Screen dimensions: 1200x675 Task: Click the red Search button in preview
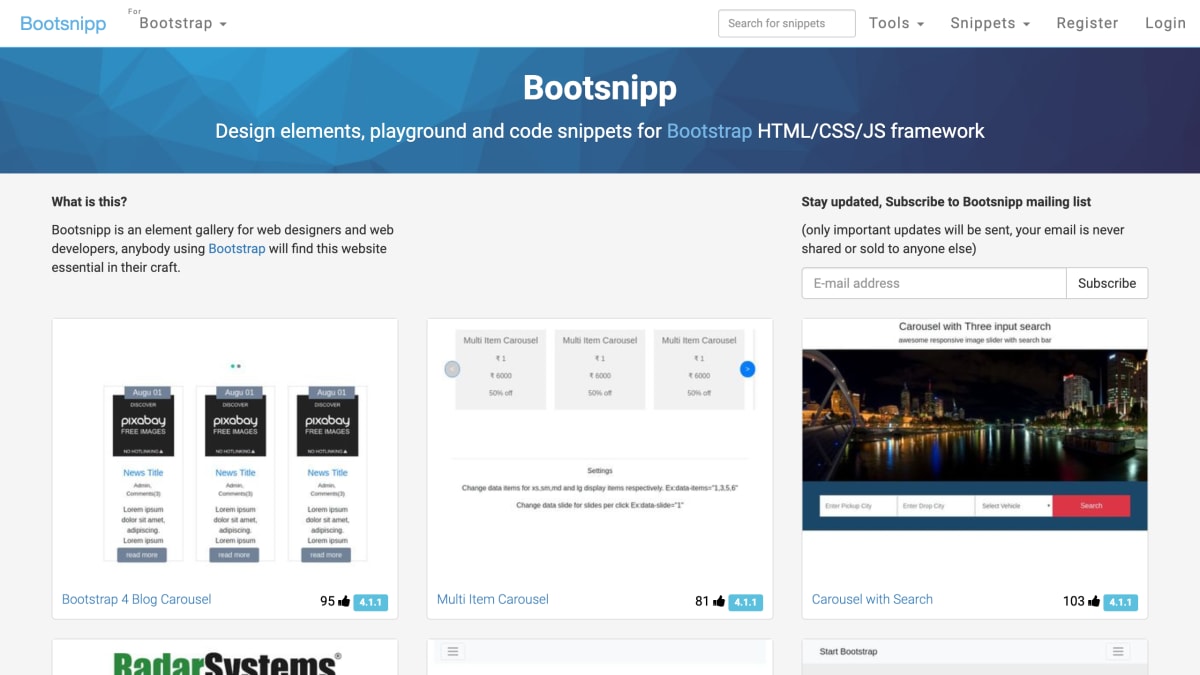coord(1091,506)
